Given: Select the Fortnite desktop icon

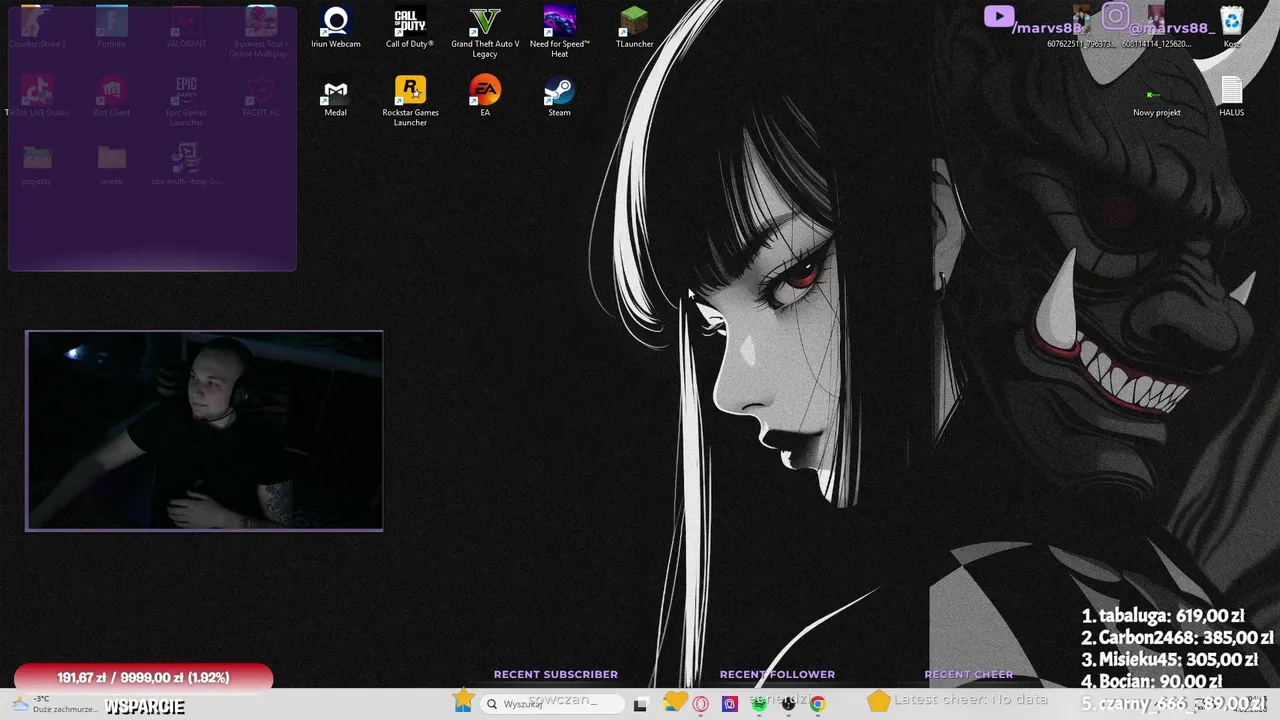Looking at the screenshot, I should click(x=111, y=28).
